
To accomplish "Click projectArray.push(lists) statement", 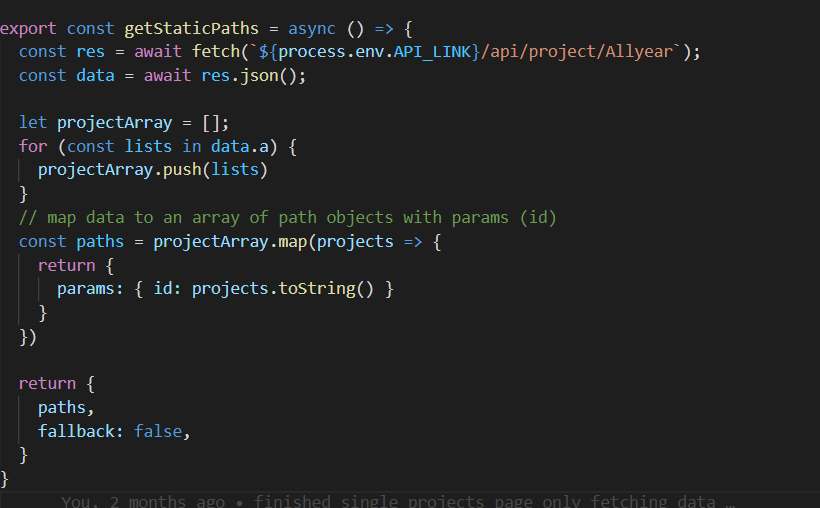I will point(153,170).
